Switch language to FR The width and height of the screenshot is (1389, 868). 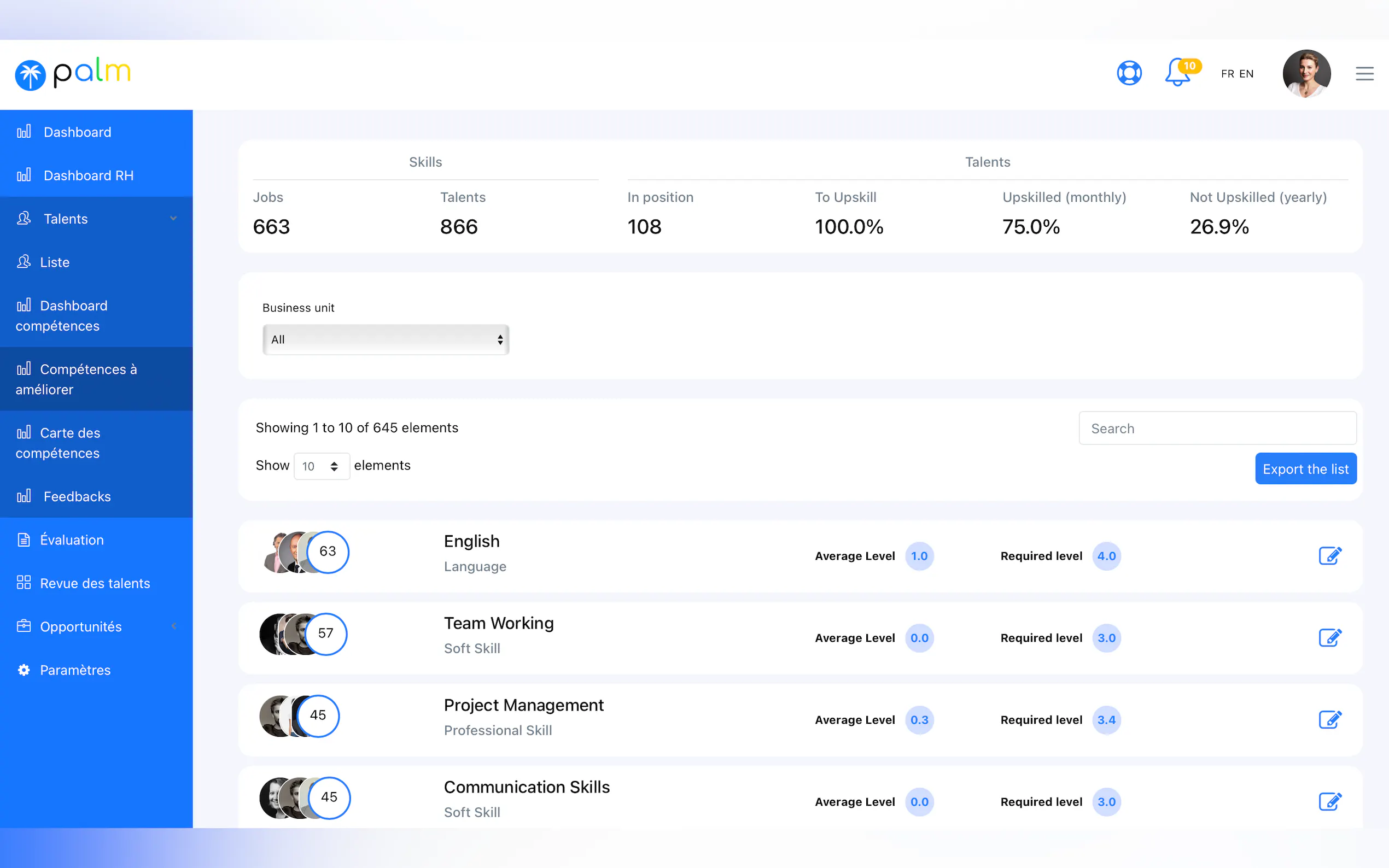tap(1227, 74)
